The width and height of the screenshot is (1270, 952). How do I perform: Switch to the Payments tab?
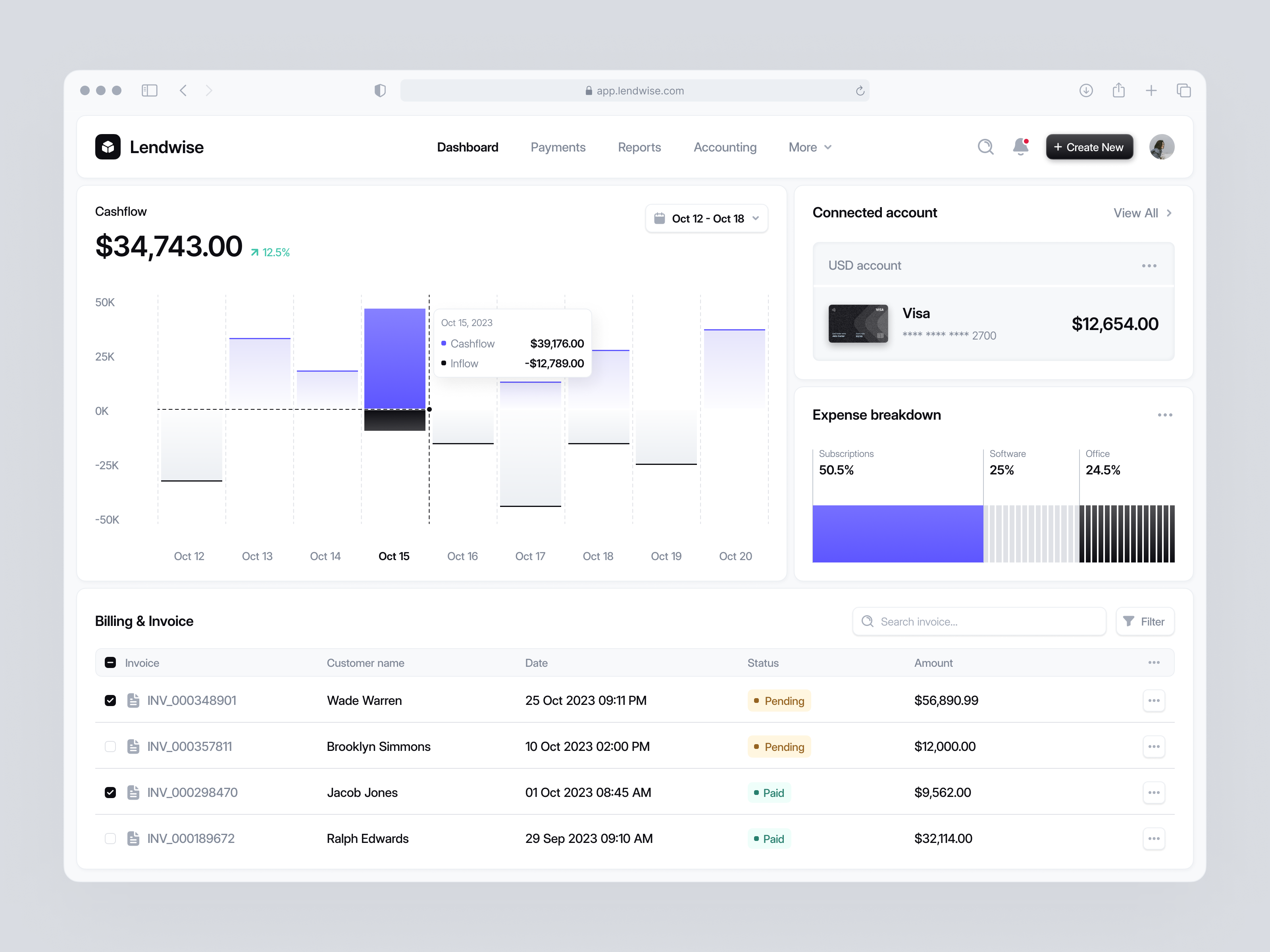558,147
